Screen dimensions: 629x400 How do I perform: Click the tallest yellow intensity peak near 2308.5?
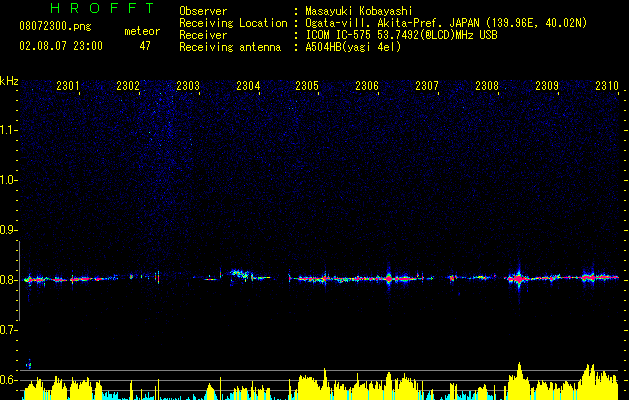pos(519,381)
